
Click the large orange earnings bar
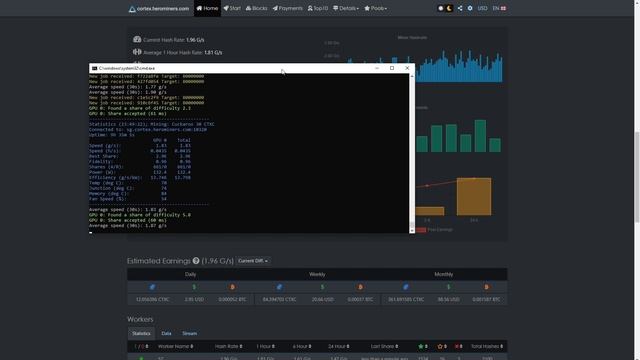pyautogui.click(x=474, y=196)
